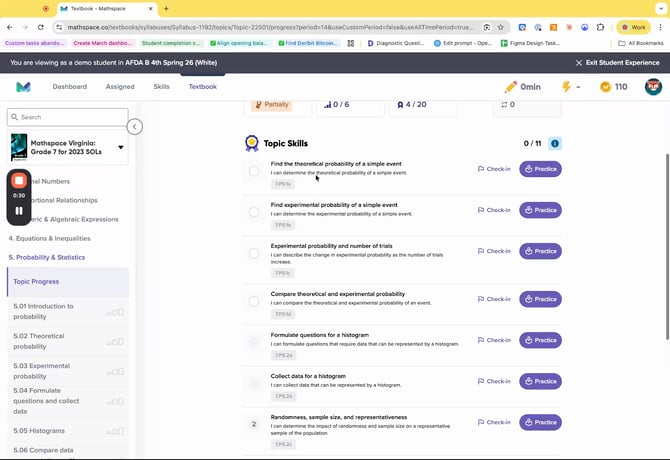
Task: Select circle for theoretical probability simple event skill
Action: 254,171
